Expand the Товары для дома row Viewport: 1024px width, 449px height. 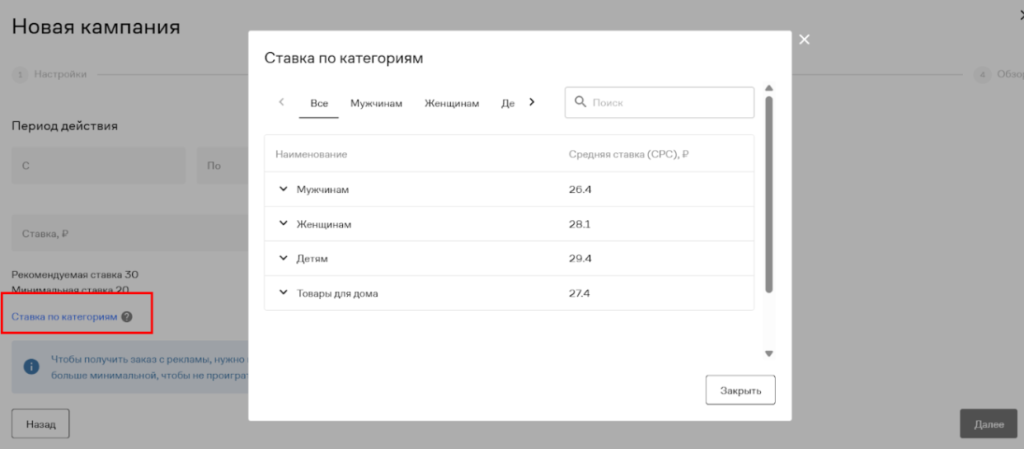283,293
